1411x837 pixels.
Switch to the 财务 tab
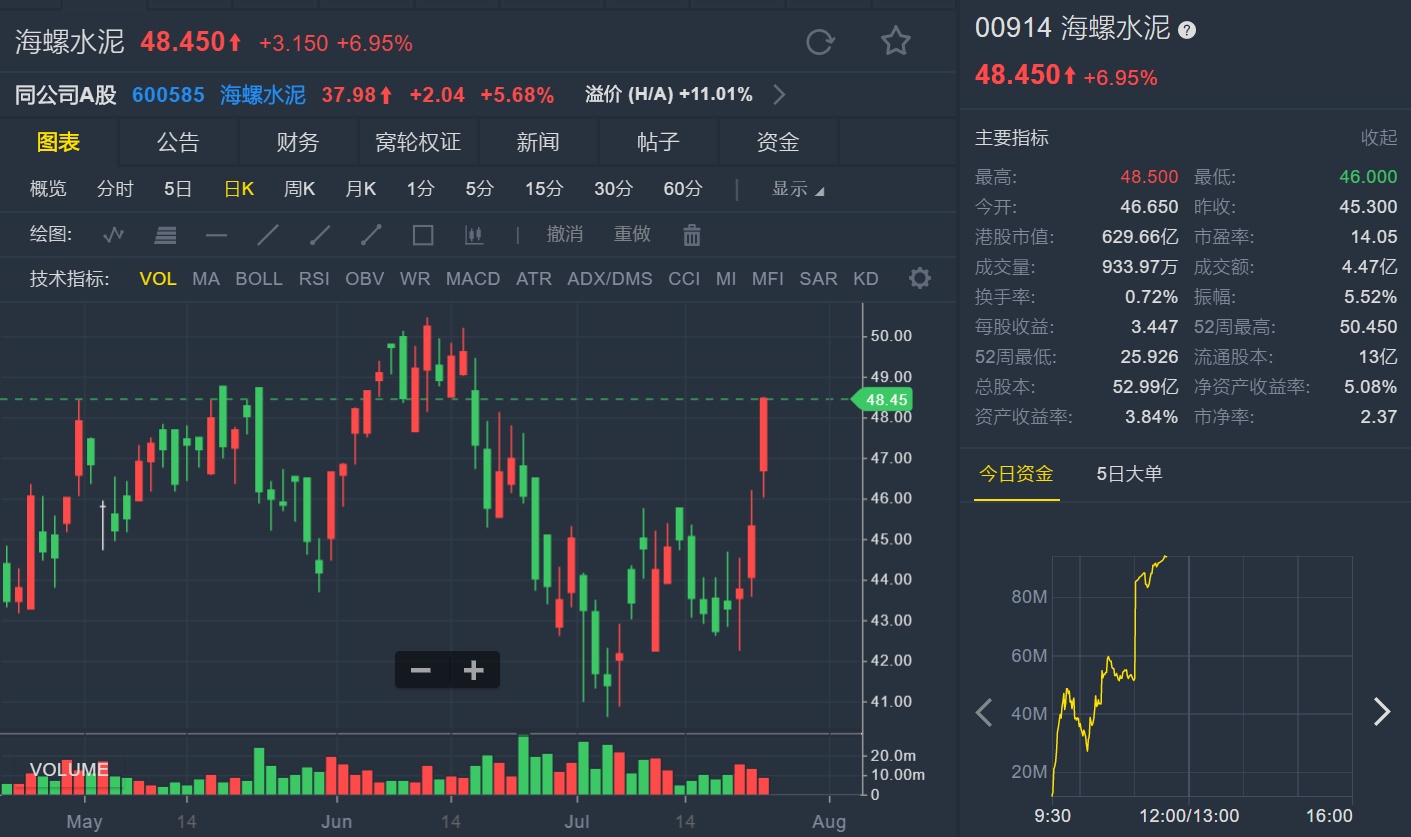297,143
